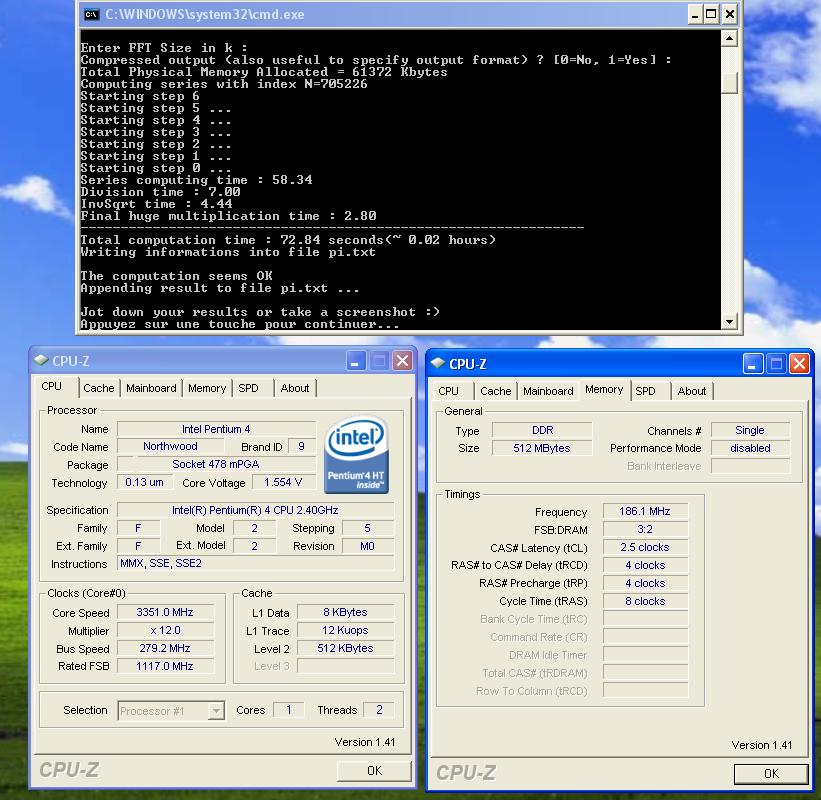Open About tab in right CPU-Z window
This screenshot has height=800, width=821.
point(692,391)
